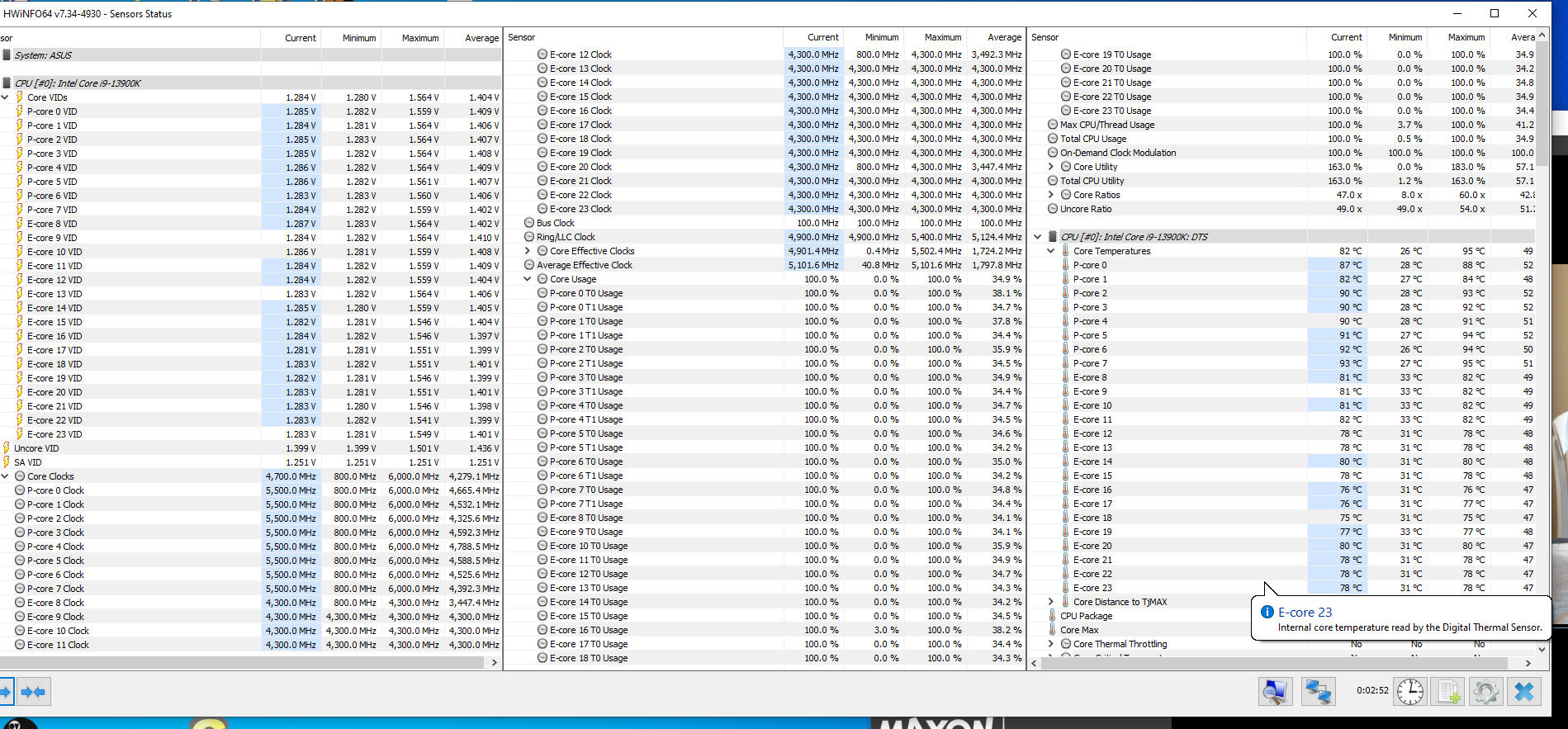Collapse the Core Temperatures group

pos(1051,251)
